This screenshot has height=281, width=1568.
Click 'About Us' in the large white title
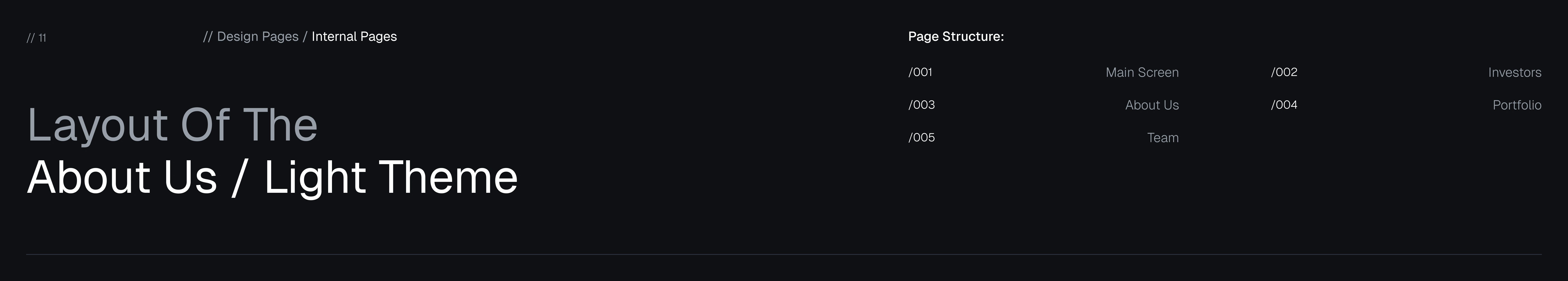pos(122,178)
